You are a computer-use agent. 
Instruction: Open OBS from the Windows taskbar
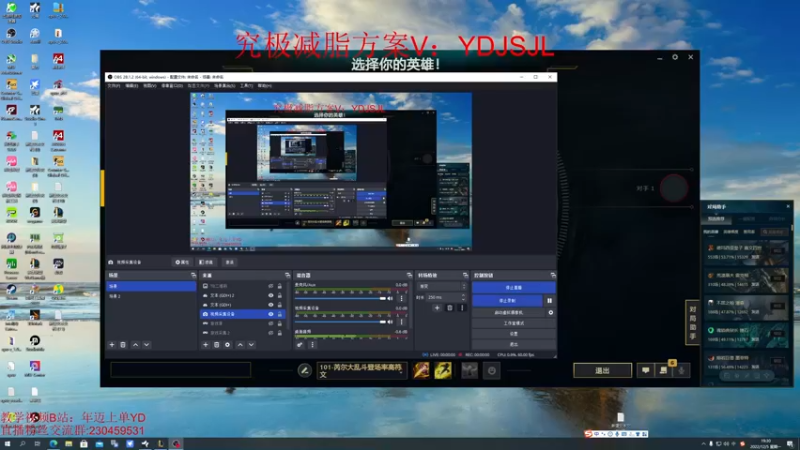(176, 444)
